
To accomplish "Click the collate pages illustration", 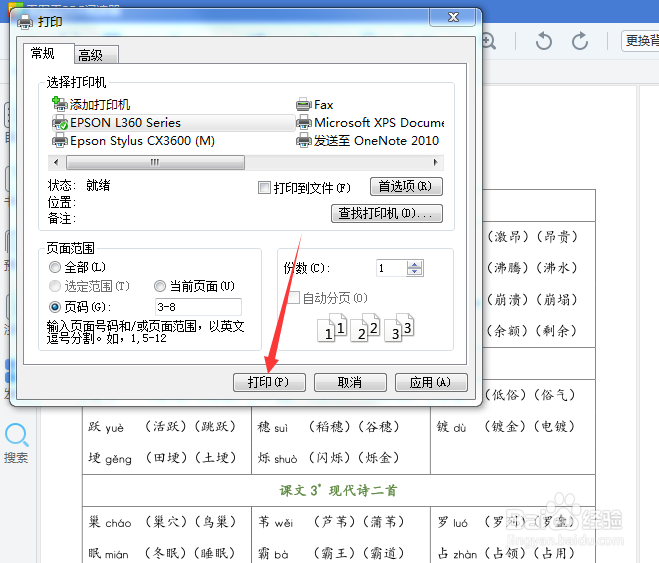I will [365, 327].
